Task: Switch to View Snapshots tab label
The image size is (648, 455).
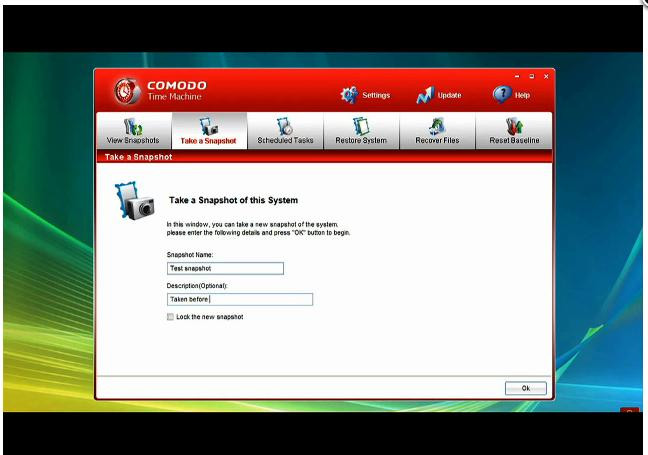Action: tap(133, 141)
